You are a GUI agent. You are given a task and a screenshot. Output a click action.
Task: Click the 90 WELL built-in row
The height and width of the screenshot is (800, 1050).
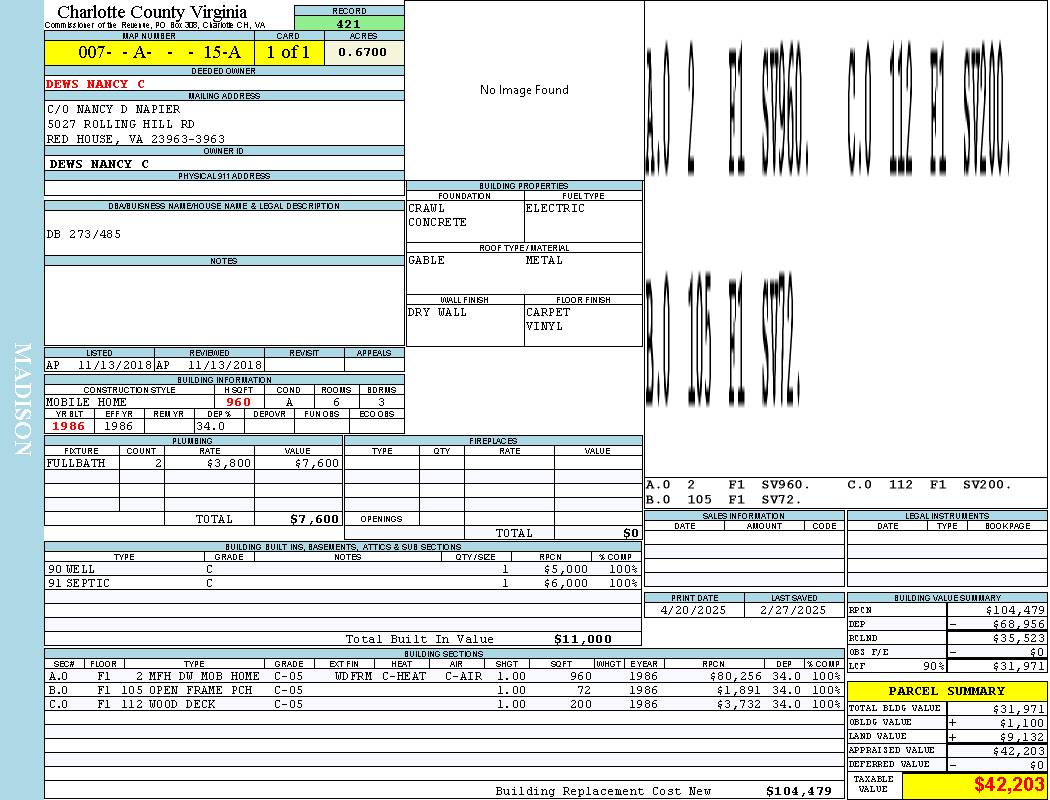tap(340, 569)
